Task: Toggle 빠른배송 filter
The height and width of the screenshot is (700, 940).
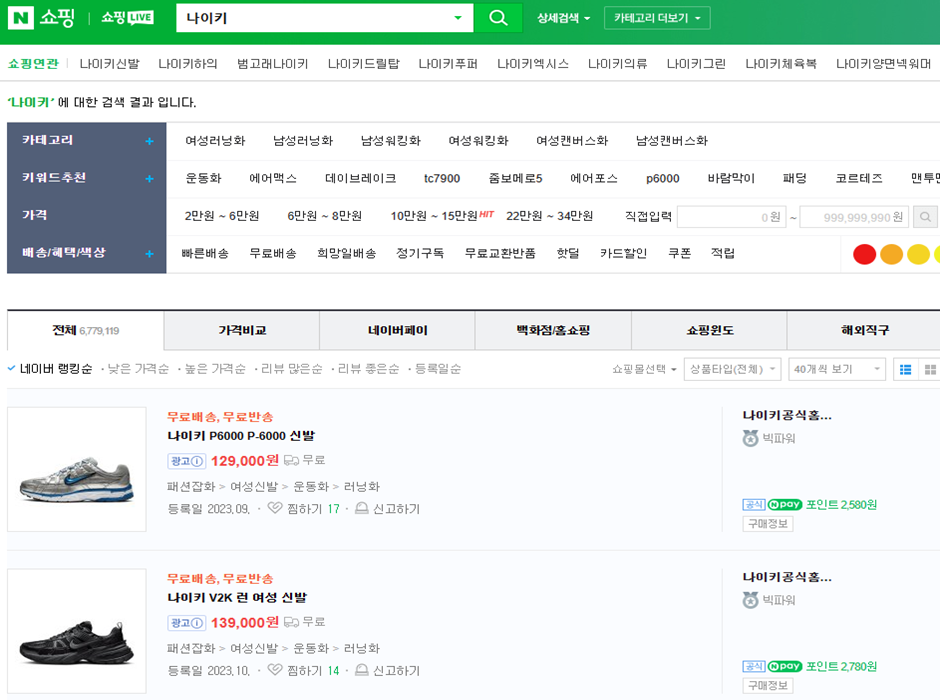Action: click(x=205, y=254)
